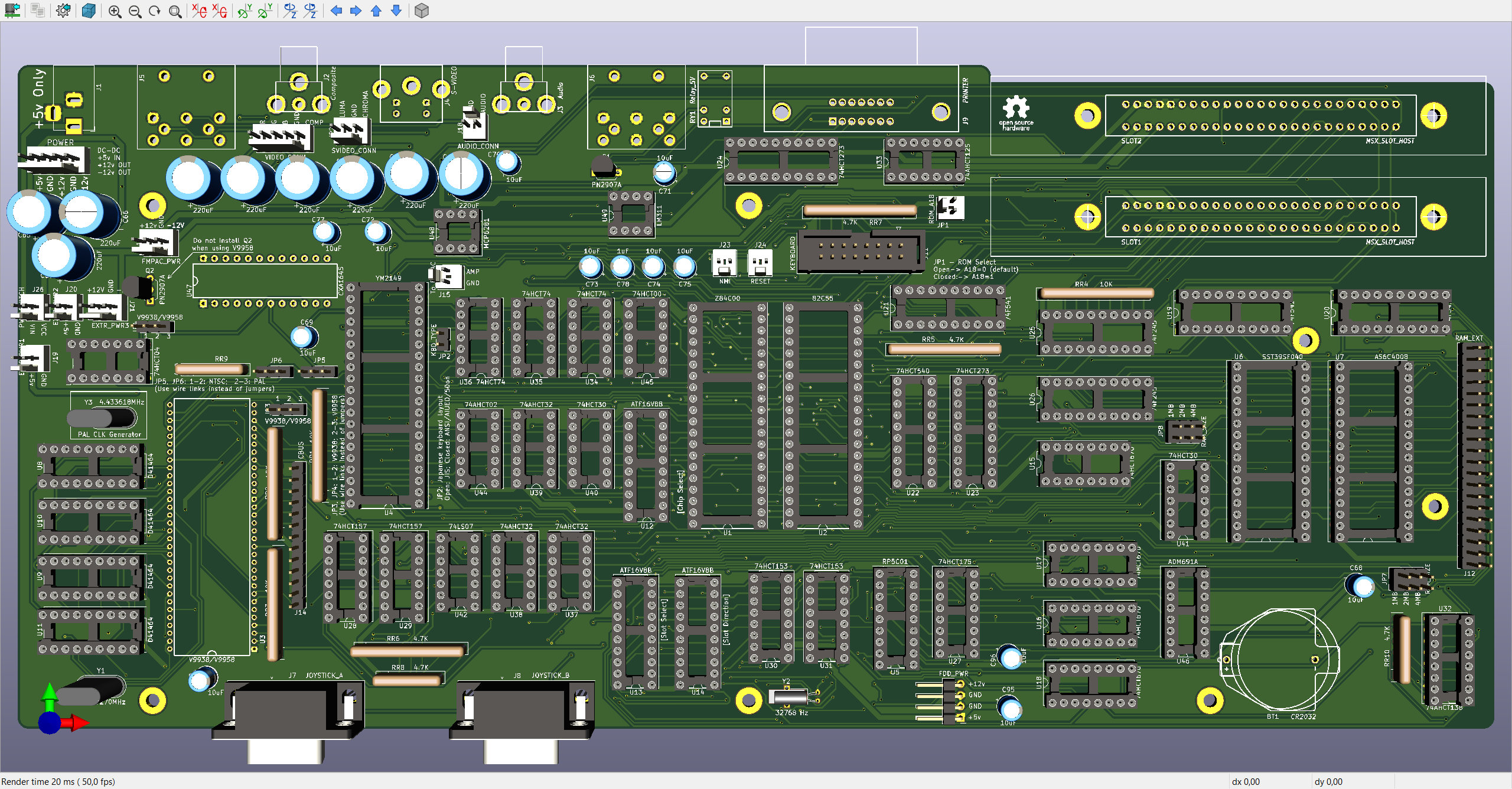
Task: Rotate X clockwise (first red X icon)
Action: click(x=200, y=11)
